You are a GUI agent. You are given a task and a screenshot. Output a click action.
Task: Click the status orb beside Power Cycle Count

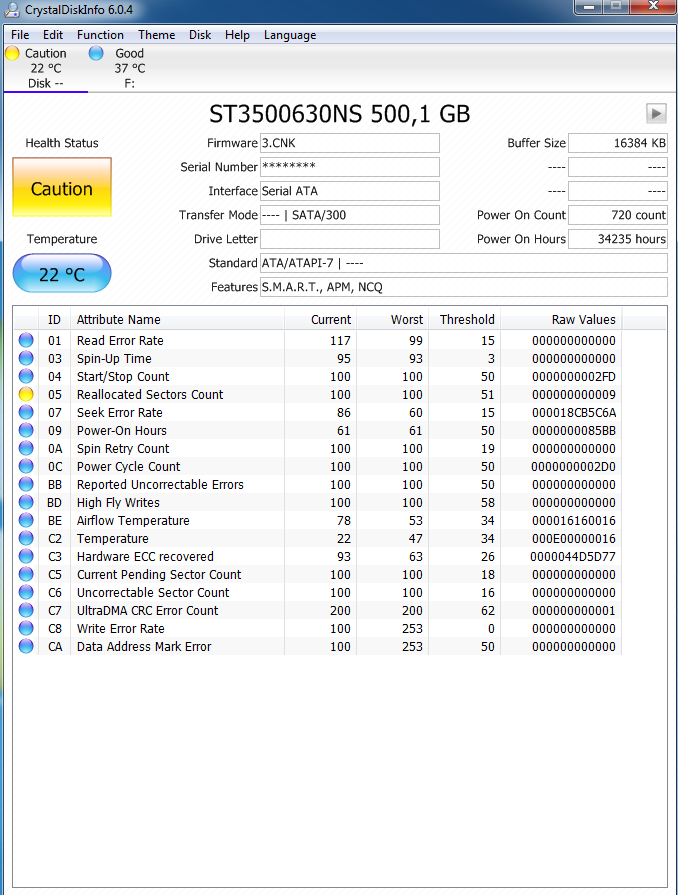coord(26,466)
